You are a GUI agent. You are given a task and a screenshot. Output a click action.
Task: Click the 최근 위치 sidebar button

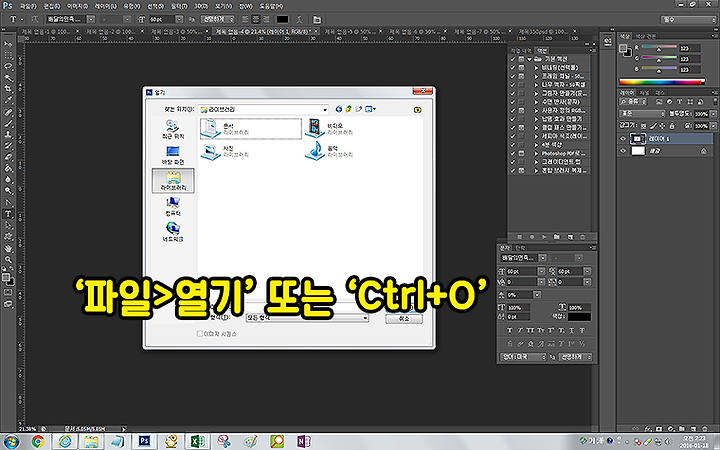click(x=173, y=129)
